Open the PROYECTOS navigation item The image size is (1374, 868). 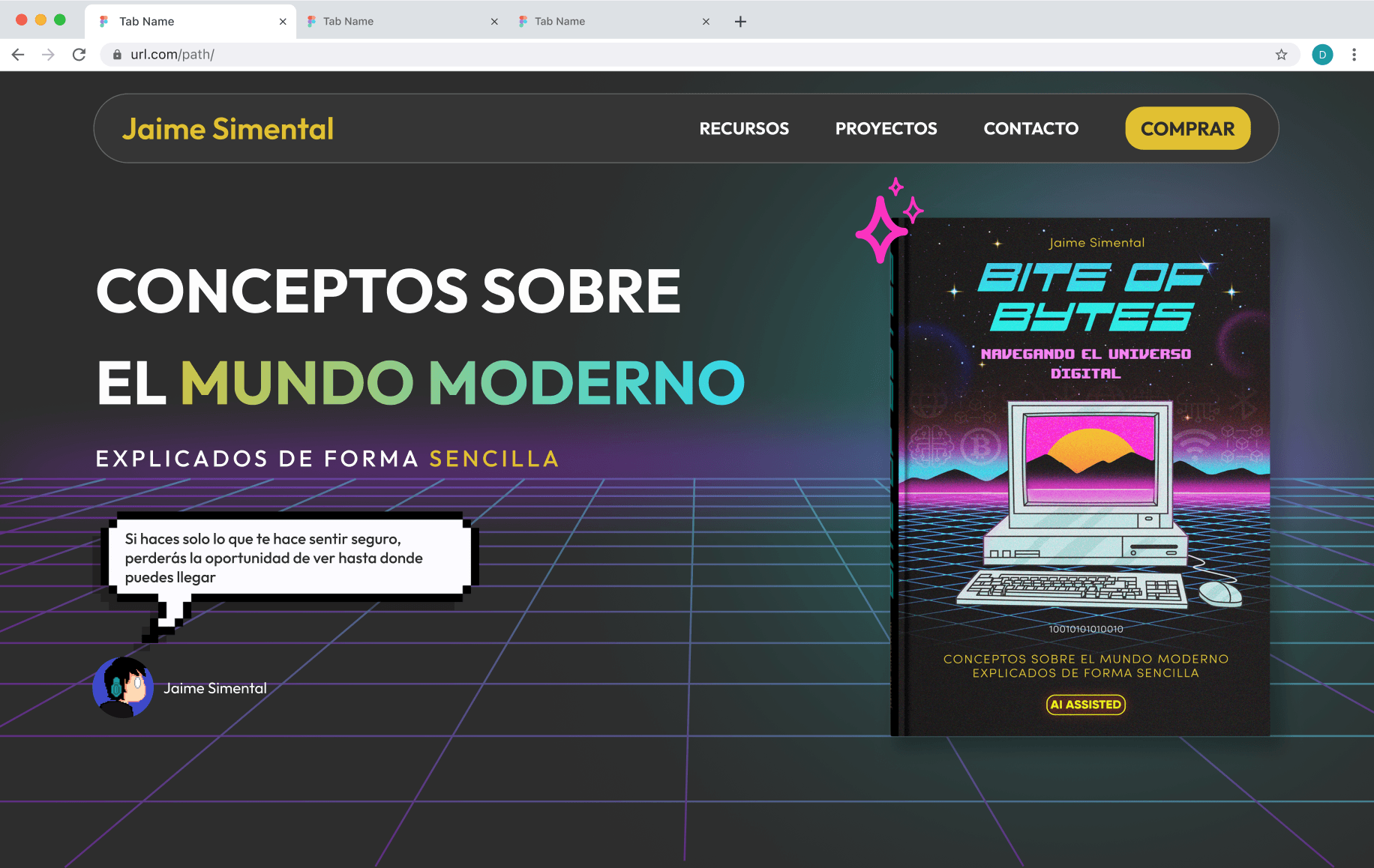pyautogui.click(x=886, y=129)
